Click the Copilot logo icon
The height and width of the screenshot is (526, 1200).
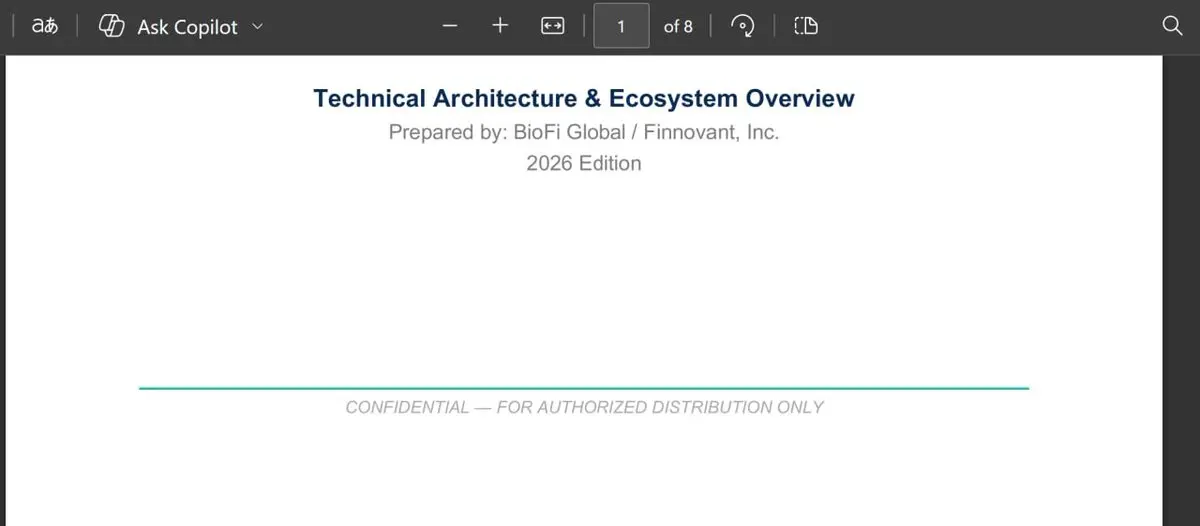pos(112,27)
